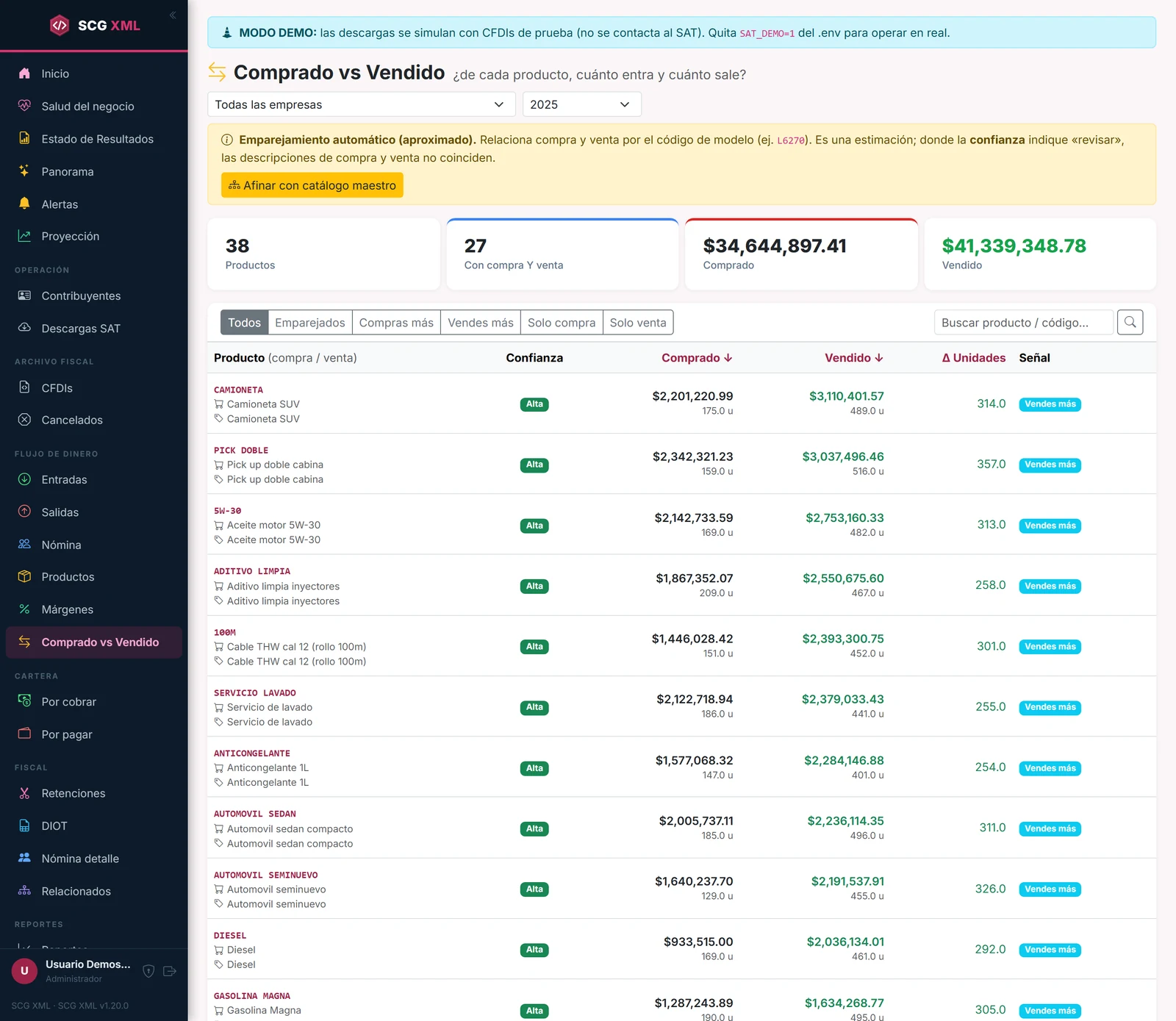Screen dimensions: 1176x1021
Task: Click the Retenciones scissors icon
Action: pyautogui.click(x=24, y=793)
